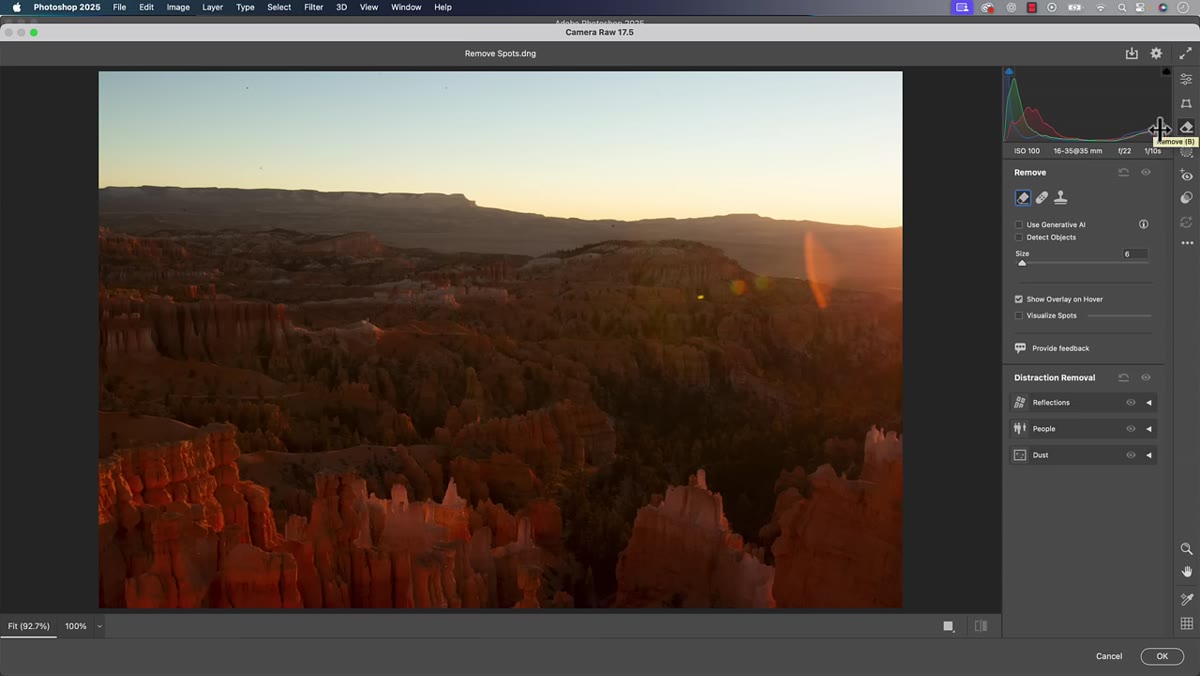Viewport: 1200px width, 676px height.
Task: Click the Reflections row label
Action: tap(1051, 403)
